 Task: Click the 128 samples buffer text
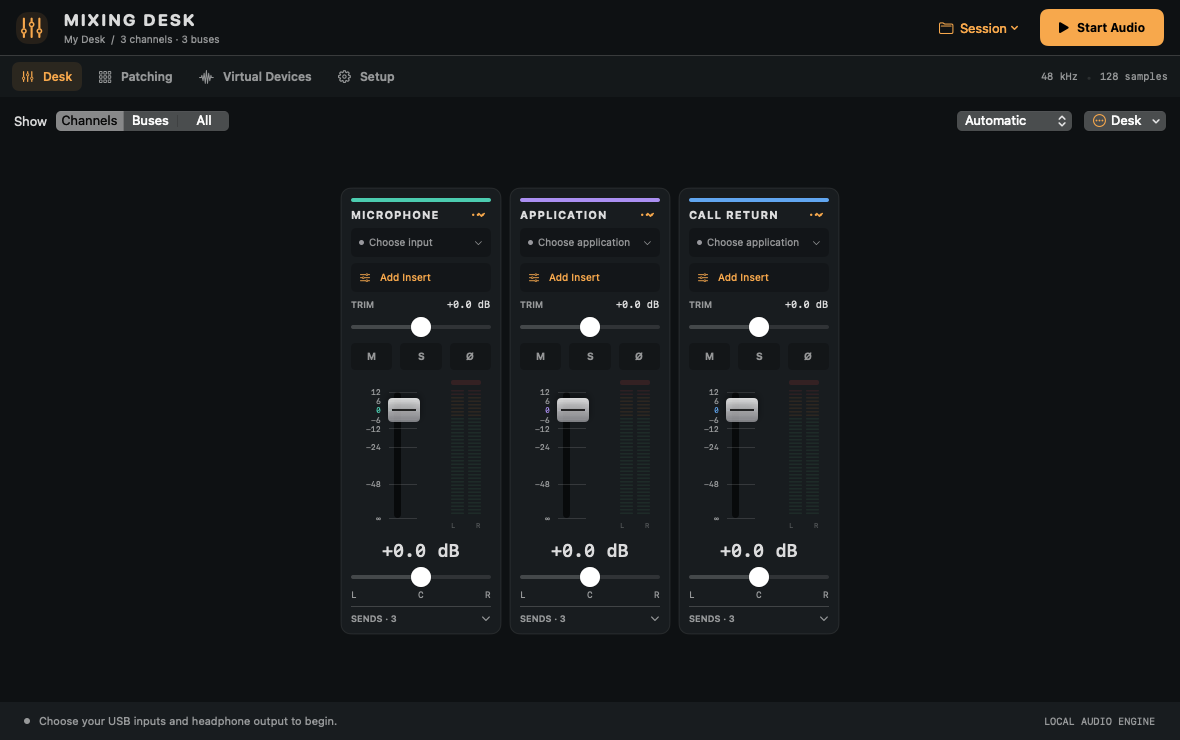tap(1133, 77)
